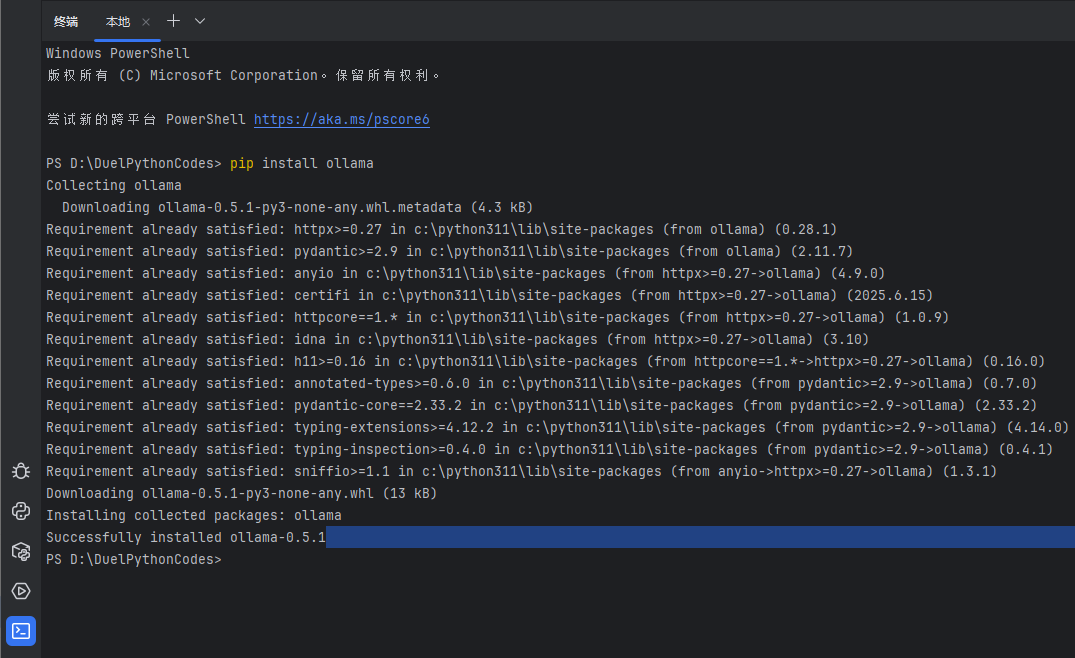Select the 本地 terminal tab
This screenshot has width=1075, height=658.
[x=118, y=22]
